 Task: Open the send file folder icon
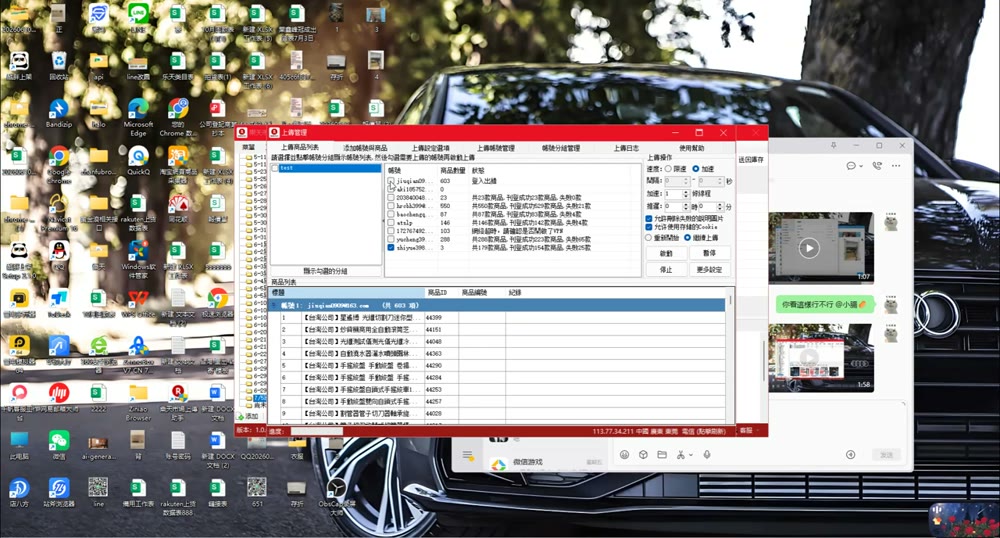(662, 454)
